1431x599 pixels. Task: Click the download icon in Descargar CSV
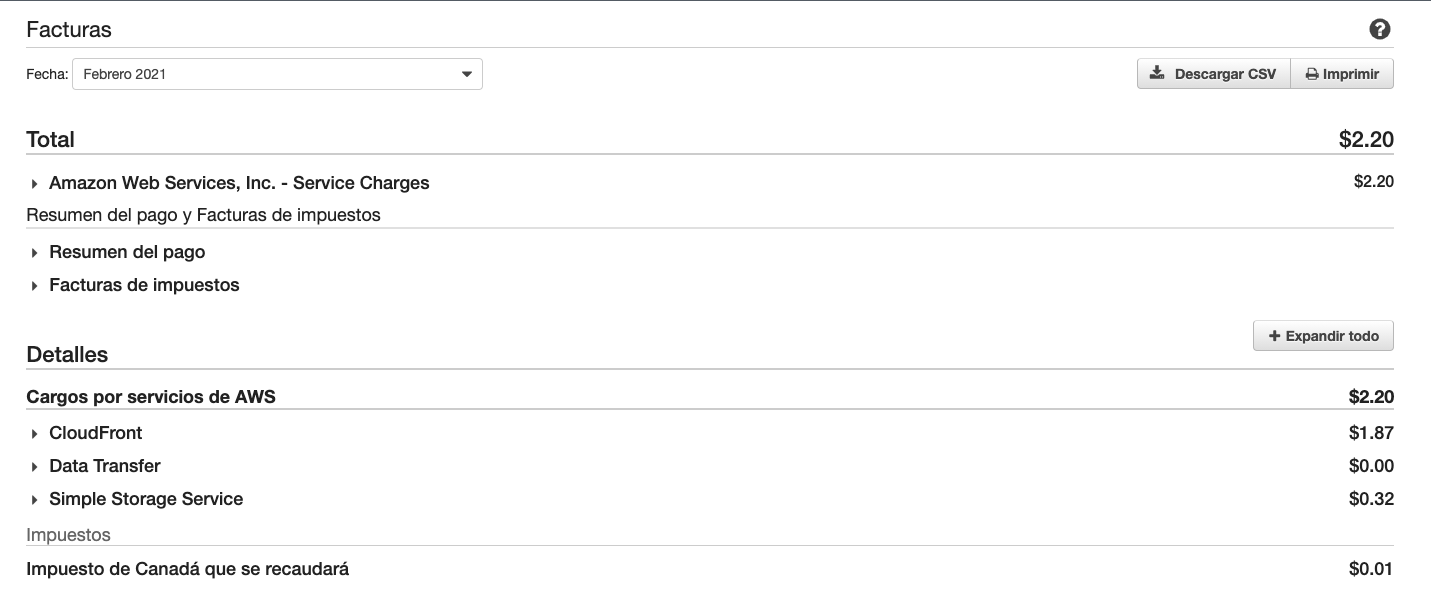click(x=1157, y=74)
